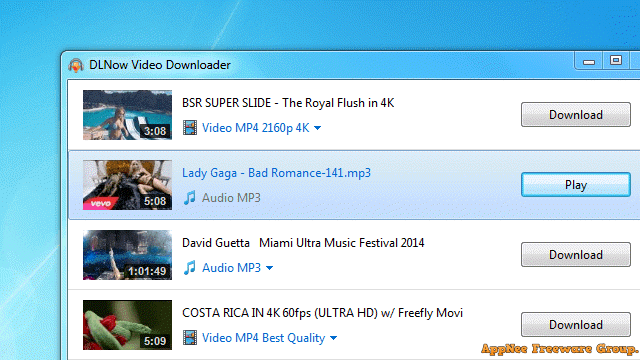Click the music note icon in David Guetta row
Image resolution: width=640 pixels, height=360 pixels.
click(189, 268)
